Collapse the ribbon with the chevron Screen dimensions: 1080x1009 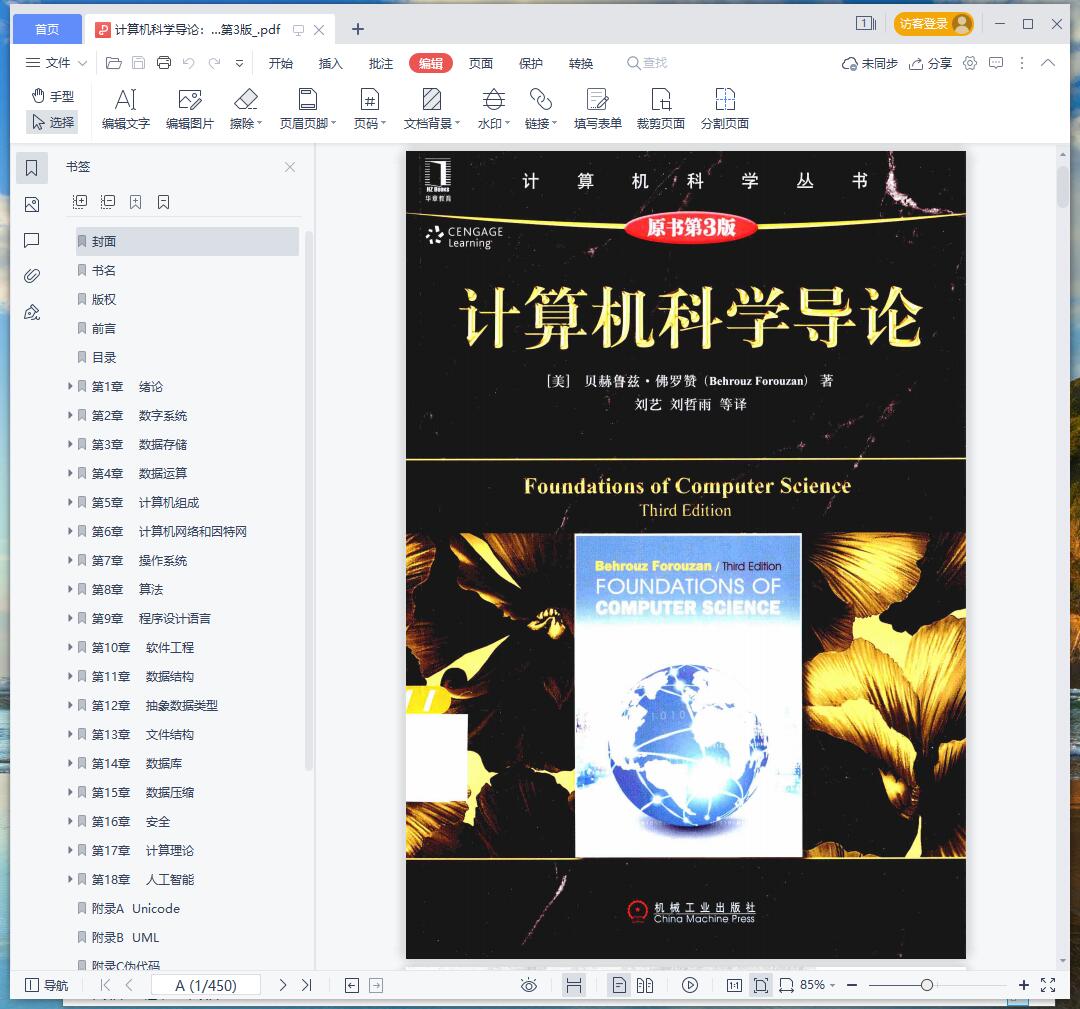[x=1048, y=63]
